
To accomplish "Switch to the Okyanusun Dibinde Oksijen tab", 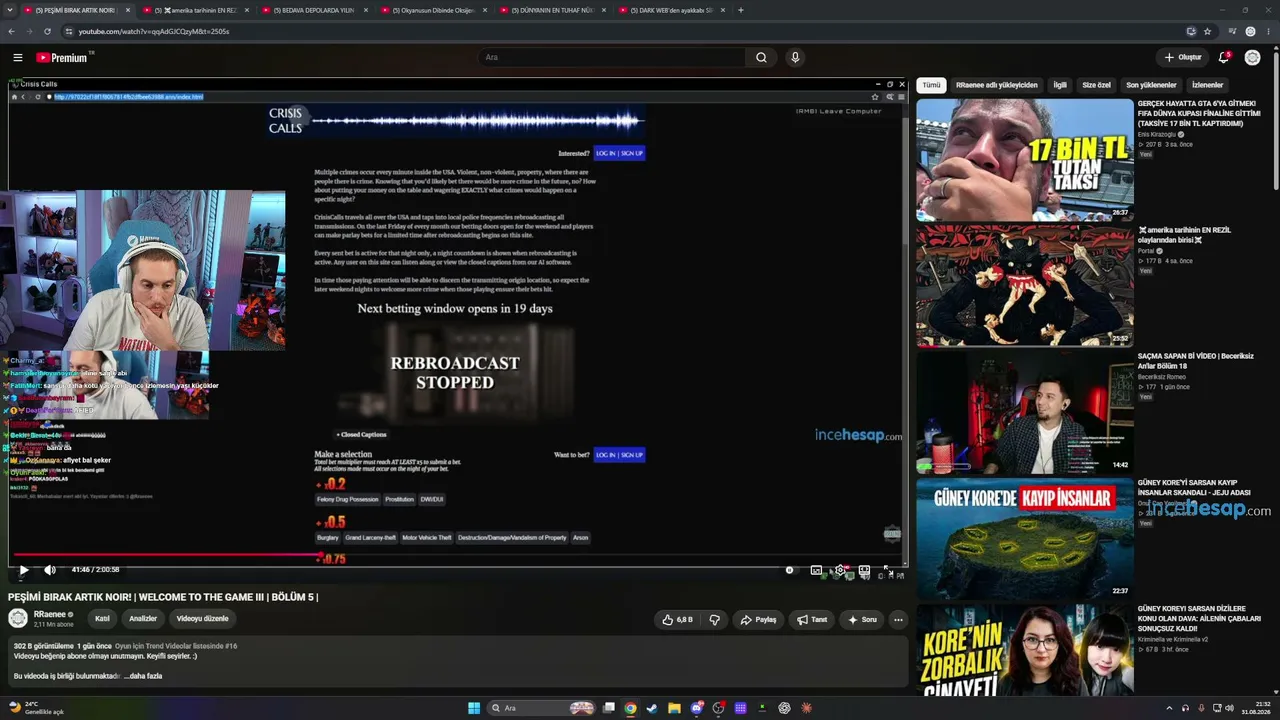I will pos(437,10).
